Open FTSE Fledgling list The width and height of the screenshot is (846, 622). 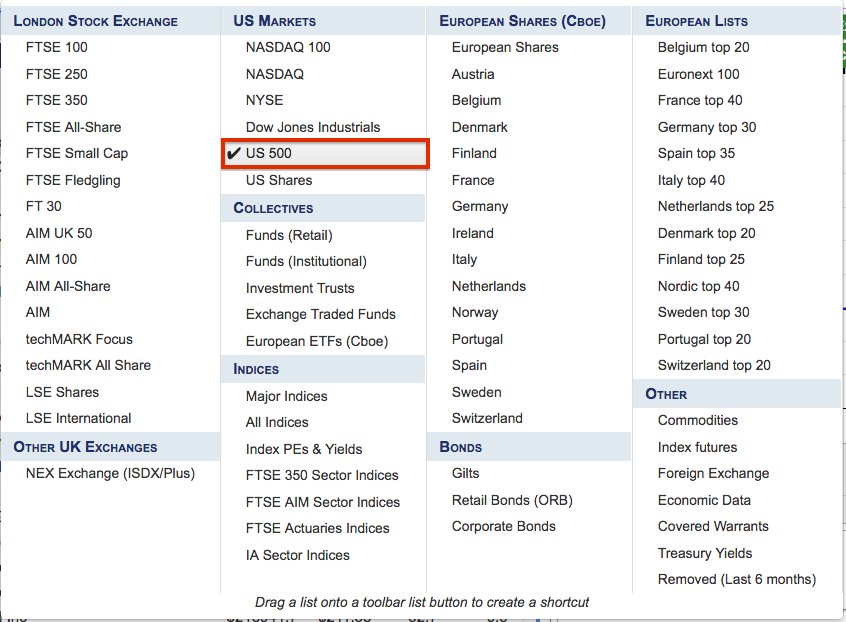[x=73, y=180]
